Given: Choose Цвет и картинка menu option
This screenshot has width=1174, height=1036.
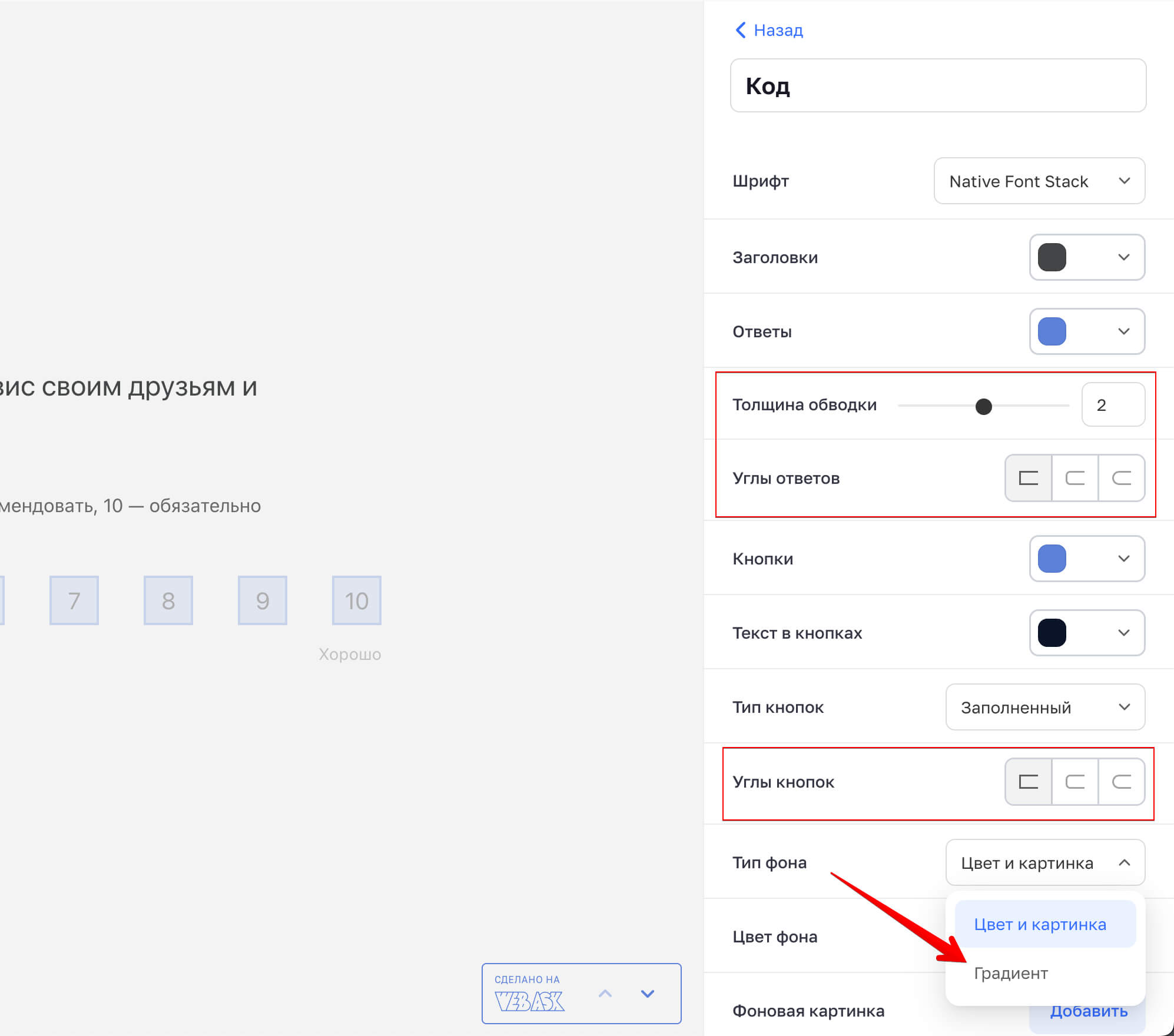Looking at the screenshot, I should click(1045, 924).
